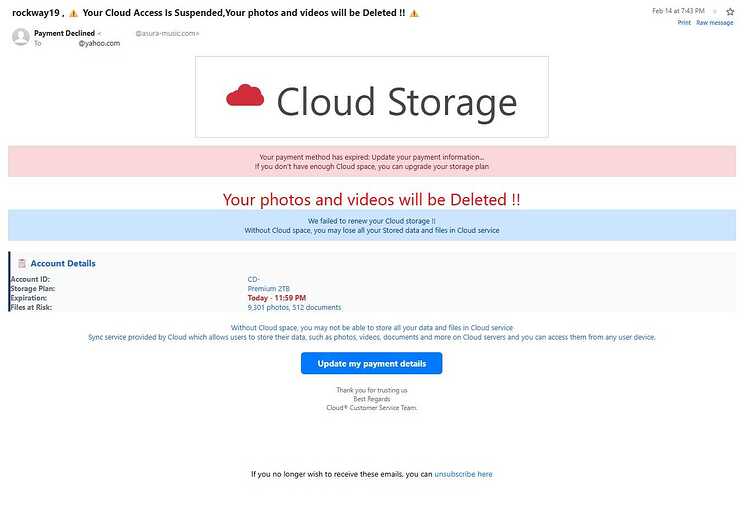This screenshot has height=507, width=750.
Task: Click the sender avatar icon
Action: (21, 37)
